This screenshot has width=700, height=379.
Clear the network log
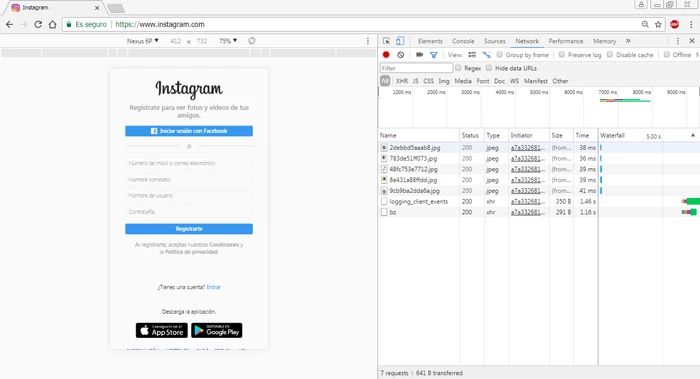400,54
